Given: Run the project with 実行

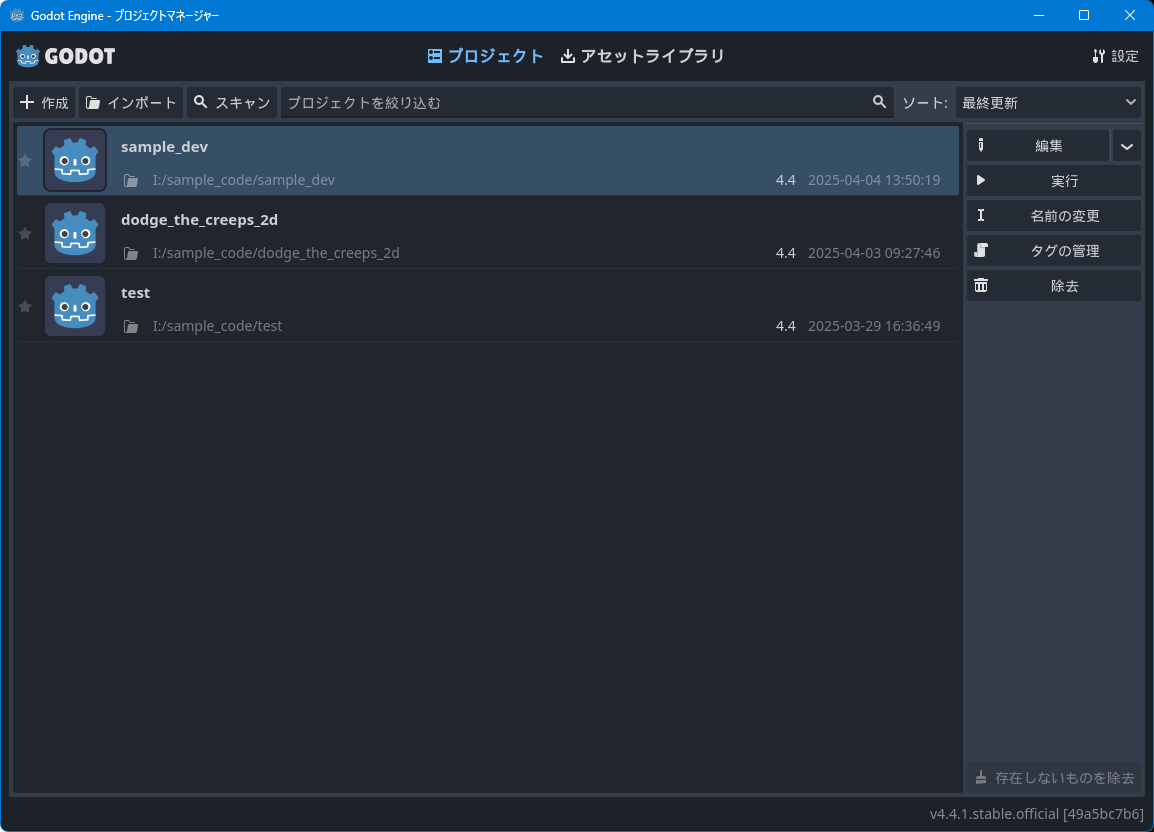Looking at the screenshot, I should pyautogui.click(x=1054, y=180).
